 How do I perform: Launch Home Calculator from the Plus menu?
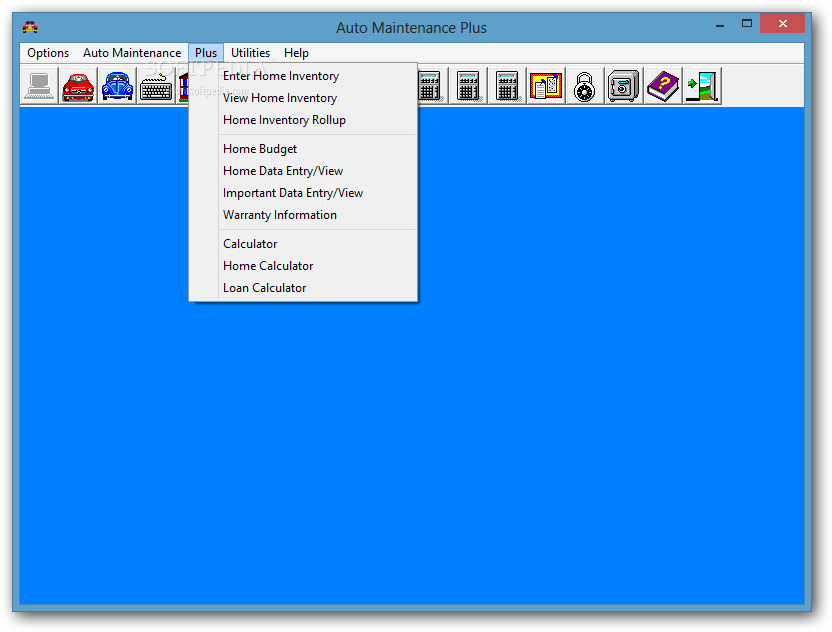[x=303, y=266]
